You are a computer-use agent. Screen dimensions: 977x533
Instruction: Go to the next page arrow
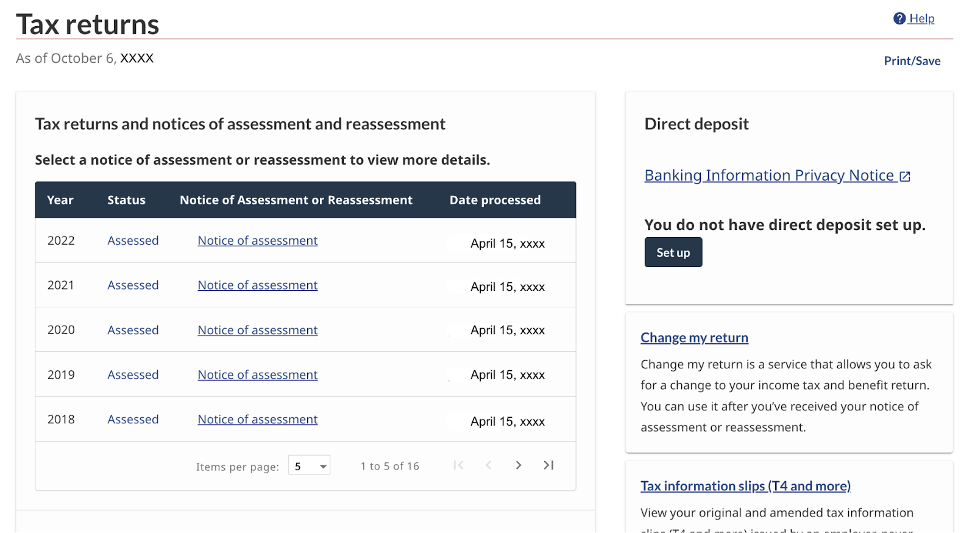[x=518, y=465]
